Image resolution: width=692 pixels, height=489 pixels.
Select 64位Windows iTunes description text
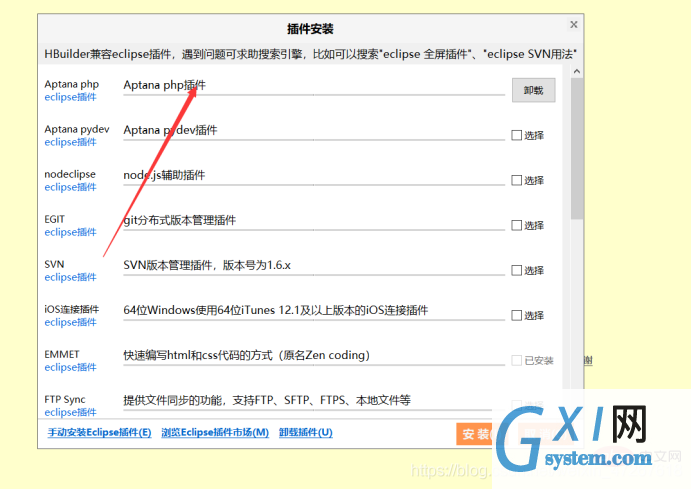[275, 310]
